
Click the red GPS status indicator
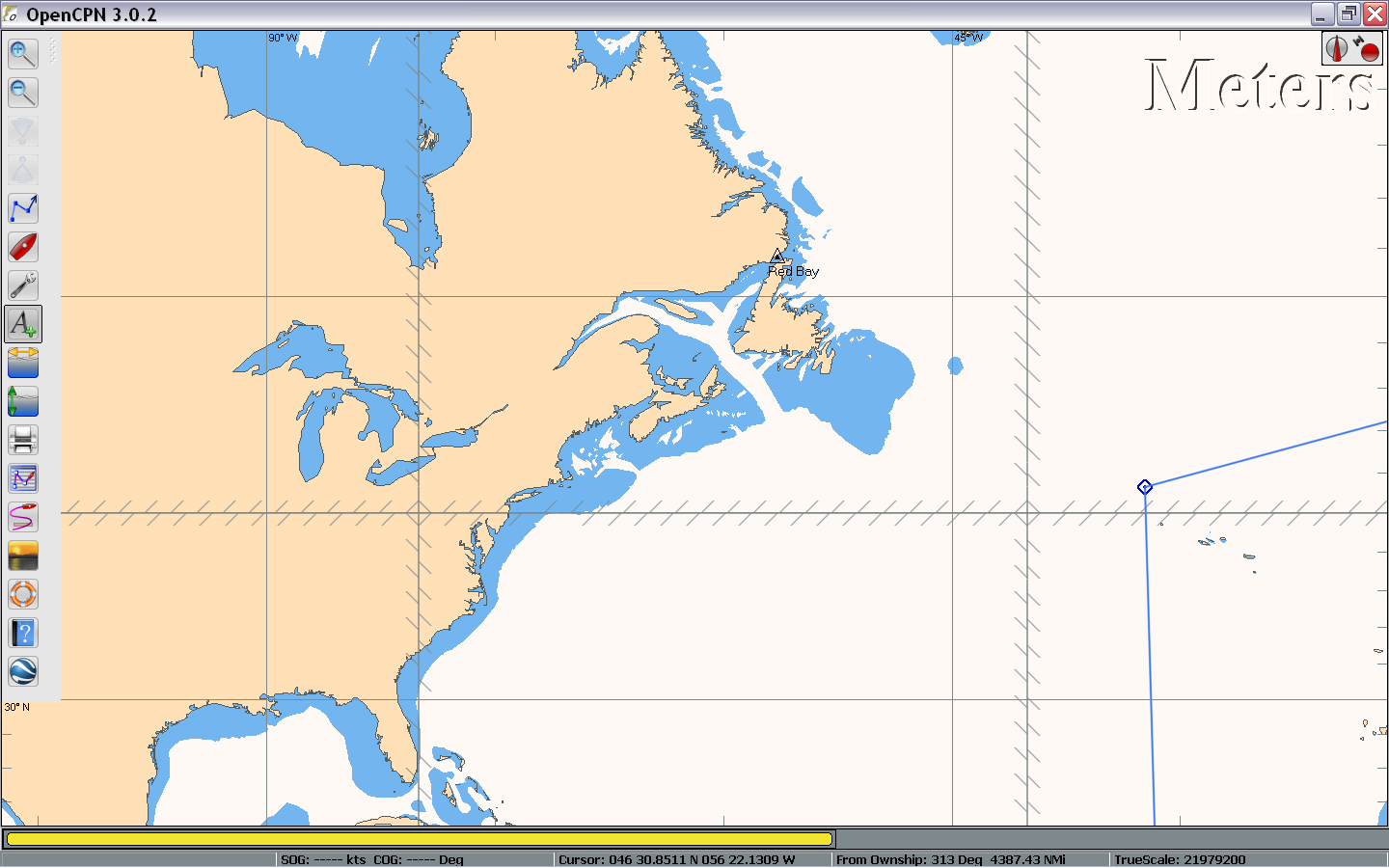(1368, 50)
